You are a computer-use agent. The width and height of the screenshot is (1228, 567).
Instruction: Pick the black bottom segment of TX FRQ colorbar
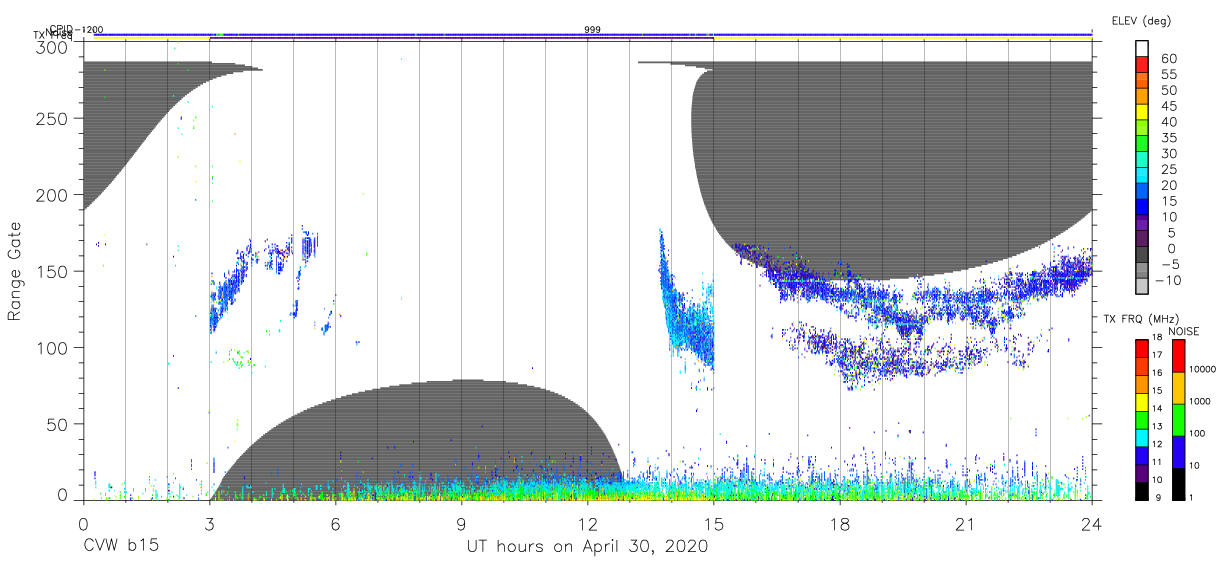pos(1141,492)
